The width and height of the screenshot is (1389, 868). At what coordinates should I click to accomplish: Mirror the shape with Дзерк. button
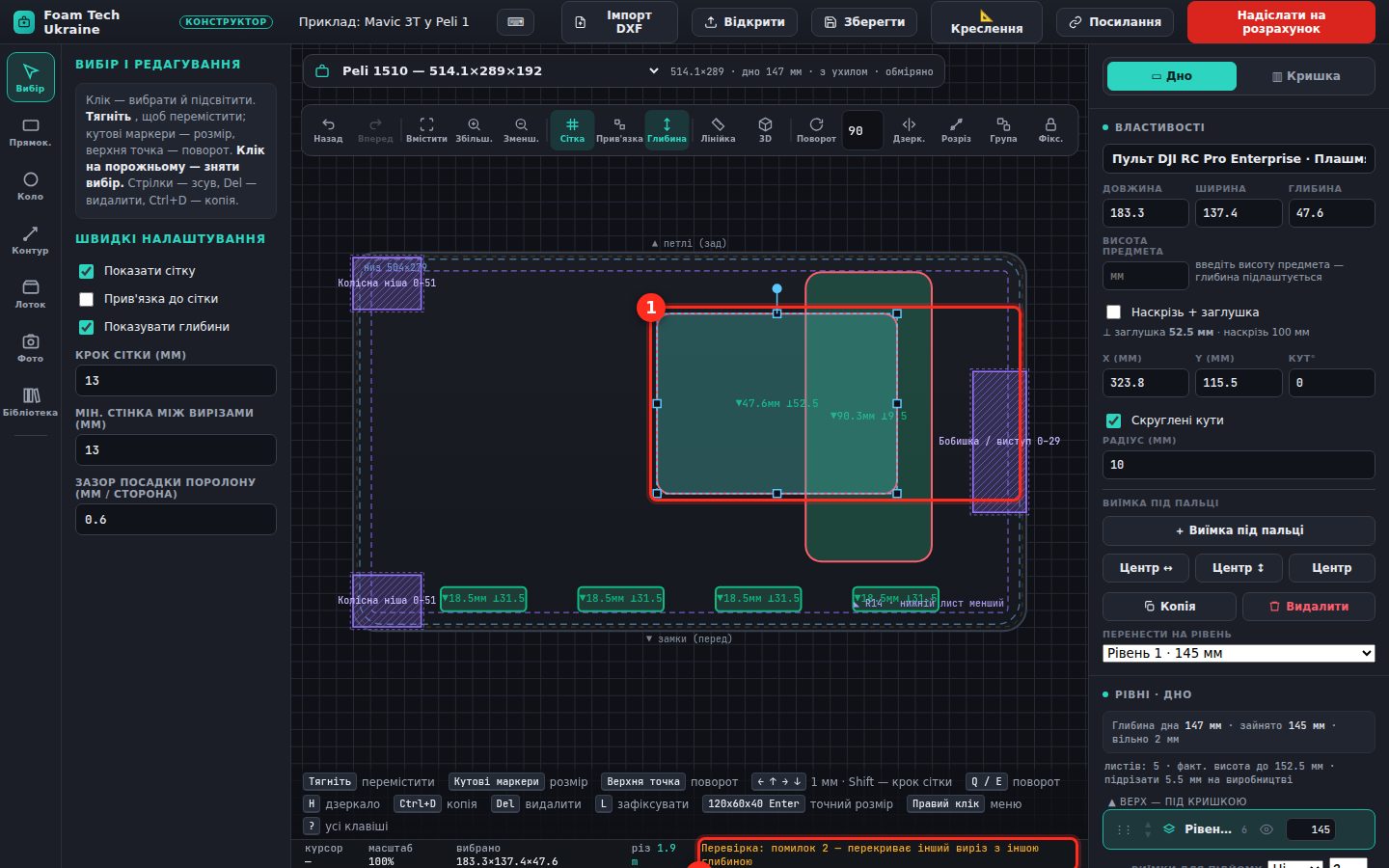909,130
